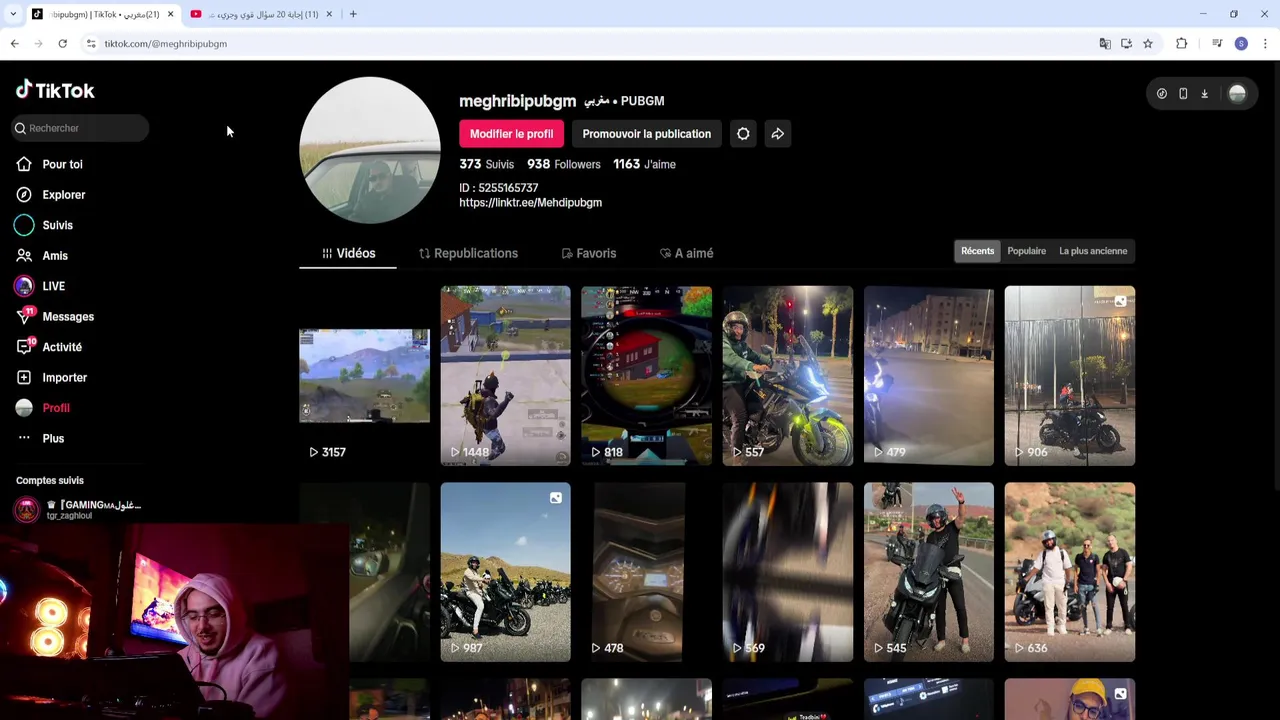Image resolution: width=1280 pixels, height=720 pixels.
Task: Click the TikTok coin icon in top pill
Action: (1162, 94)
